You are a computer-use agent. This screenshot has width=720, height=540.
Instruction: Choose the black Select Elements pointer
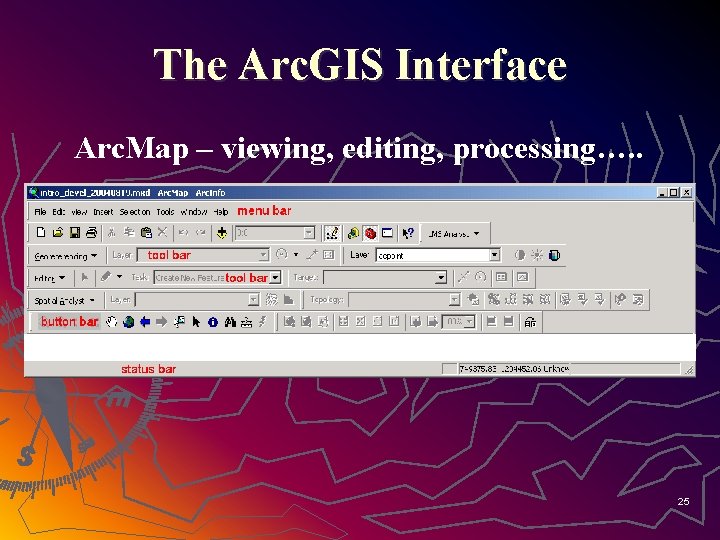196,322
